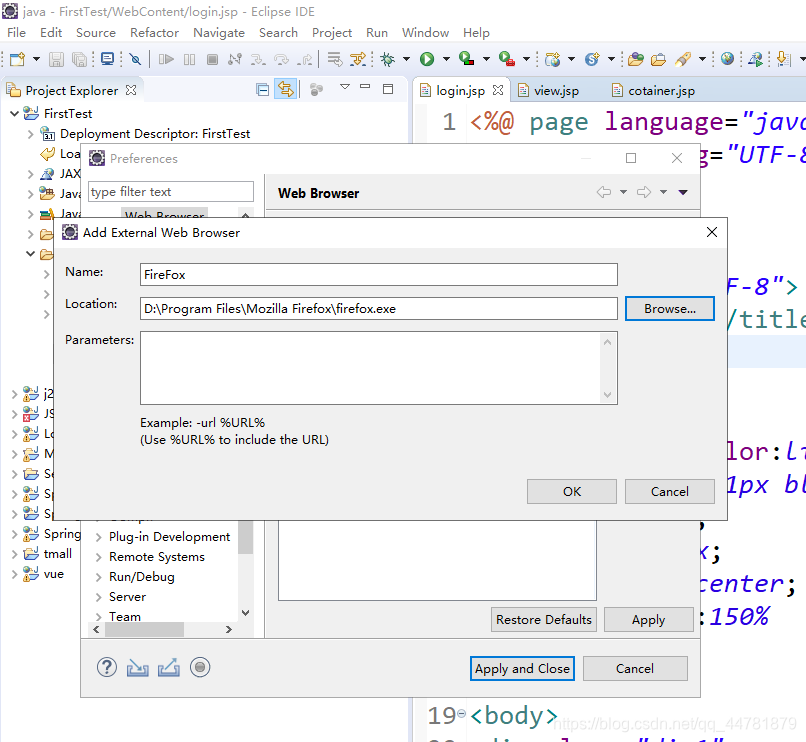This screenshot has width=806, height=742.
Task: Click the Disconnect debug icon
Action: click(x=235, y=59)
